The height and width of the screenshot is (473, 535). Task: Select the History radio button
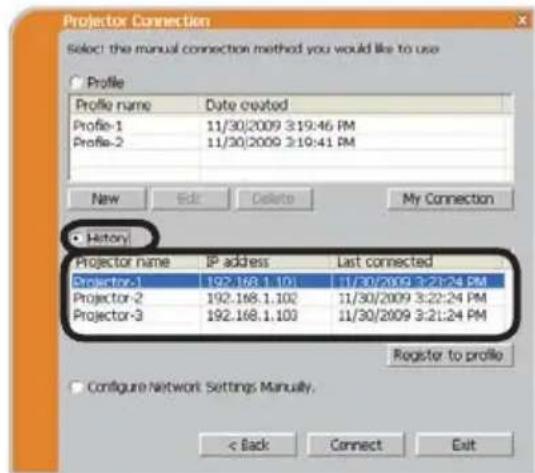76,238
